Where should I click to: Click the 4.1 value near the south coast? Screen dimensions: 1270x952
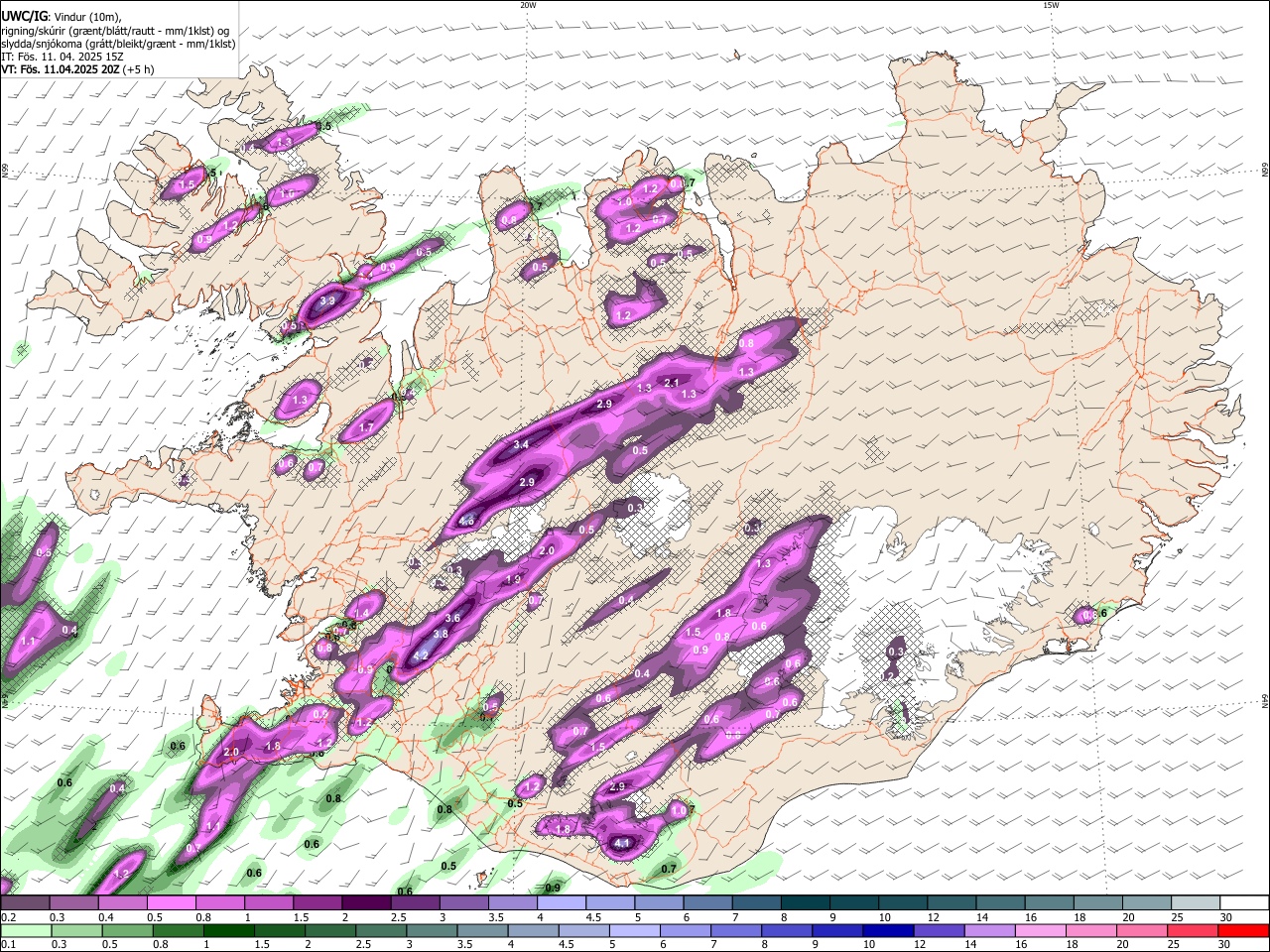click(622, 844)
